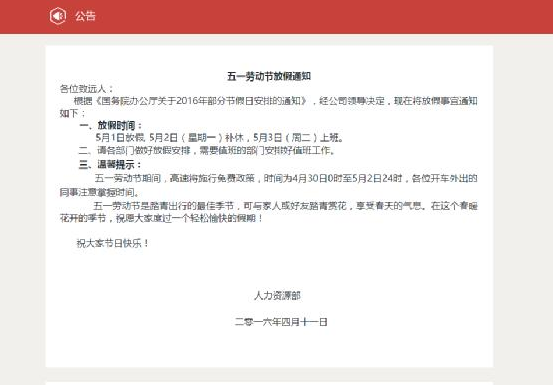Click the greeting 各位致远人：
This screenshot has height=386, width=556.
[87, 89]
